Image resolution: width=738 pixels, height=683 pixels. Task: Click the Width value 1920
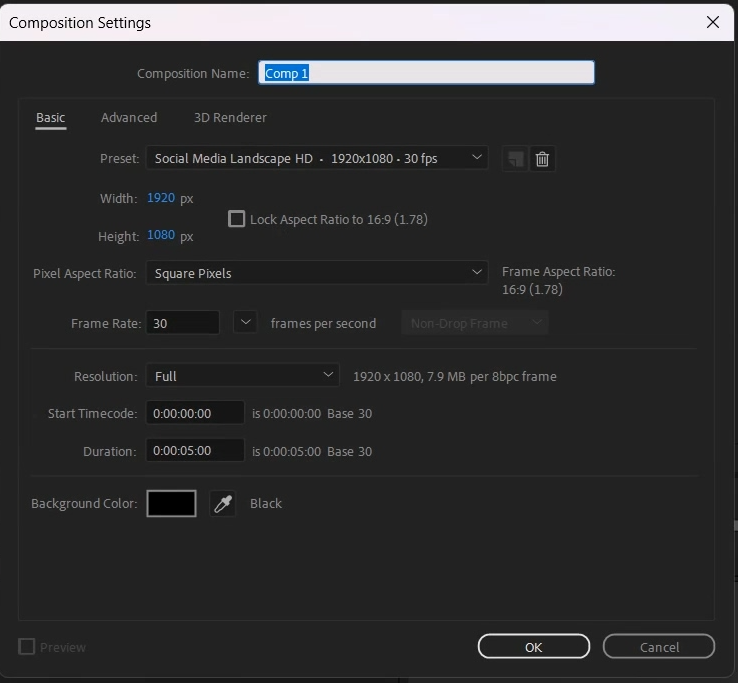[161, 198]
